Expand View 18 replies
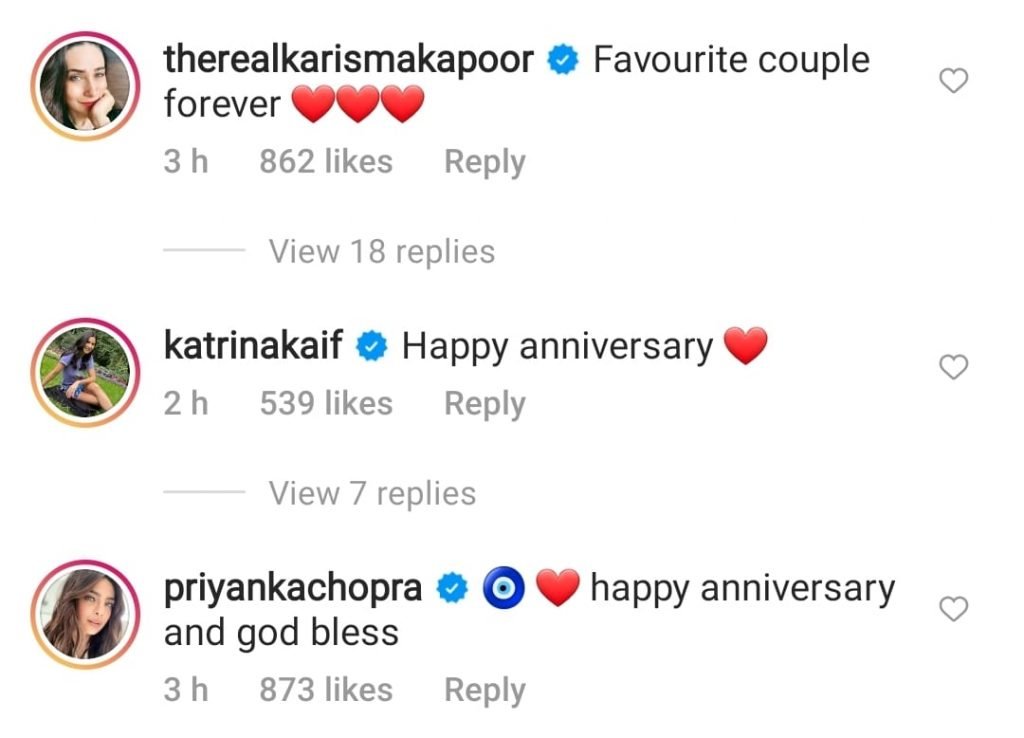Viewport: 1024px width, 738px height. (x=381, y=251)
